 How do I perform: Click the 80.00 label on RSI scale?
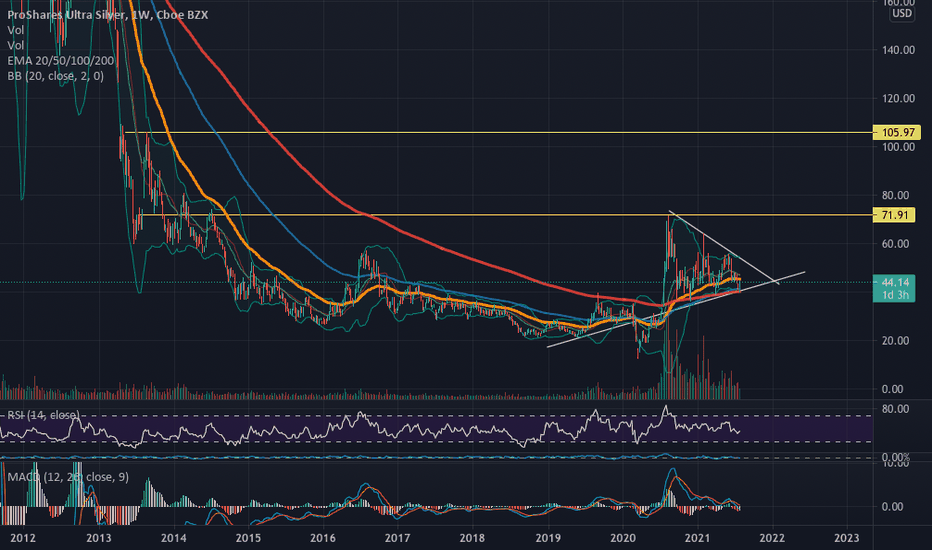click(x=895, y=408)
